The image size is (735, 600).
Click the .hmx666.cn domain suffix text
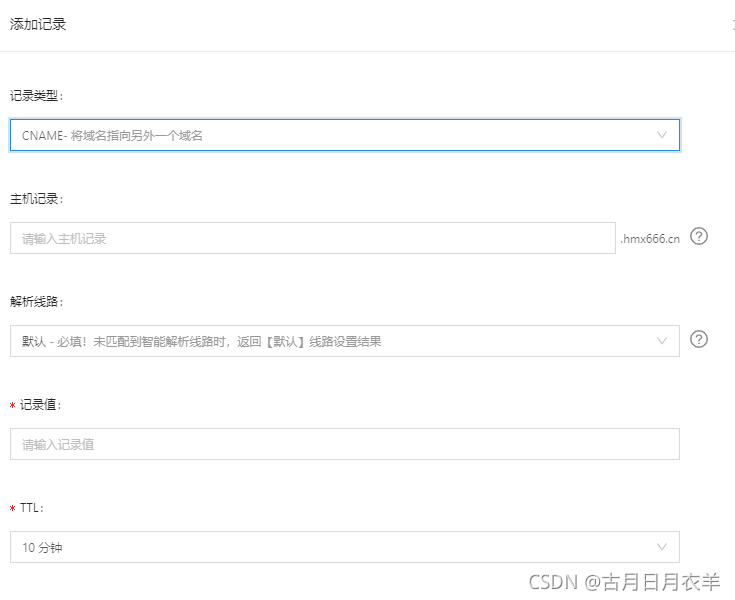tap(650, 239)
